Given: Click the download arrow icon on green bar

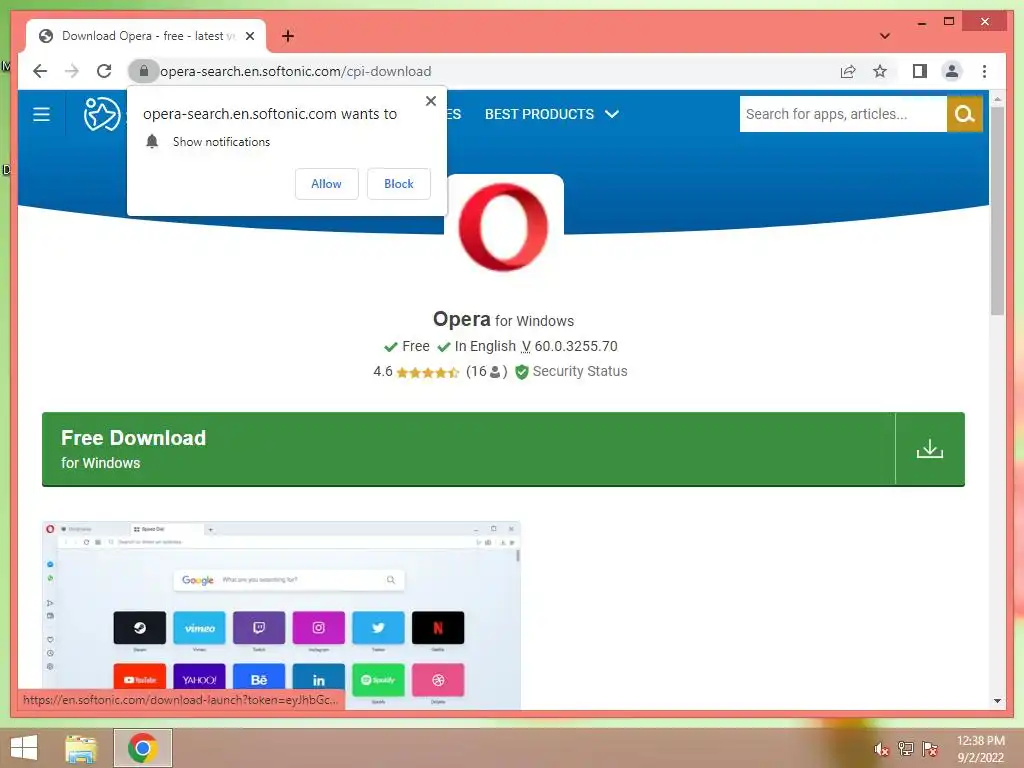Looking at the screenshot, I should point(930,449).
